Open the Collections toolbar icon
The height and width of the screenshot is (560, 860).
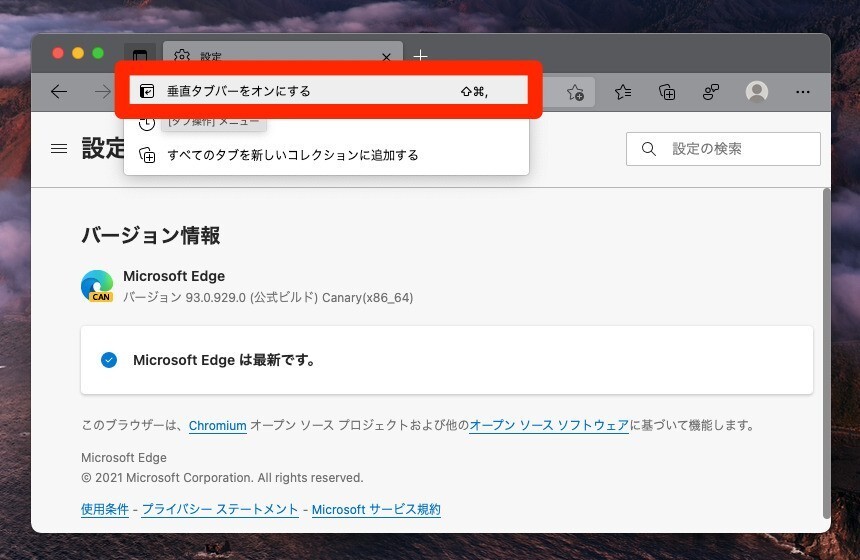pyautogui.click(x=667, y=92)
